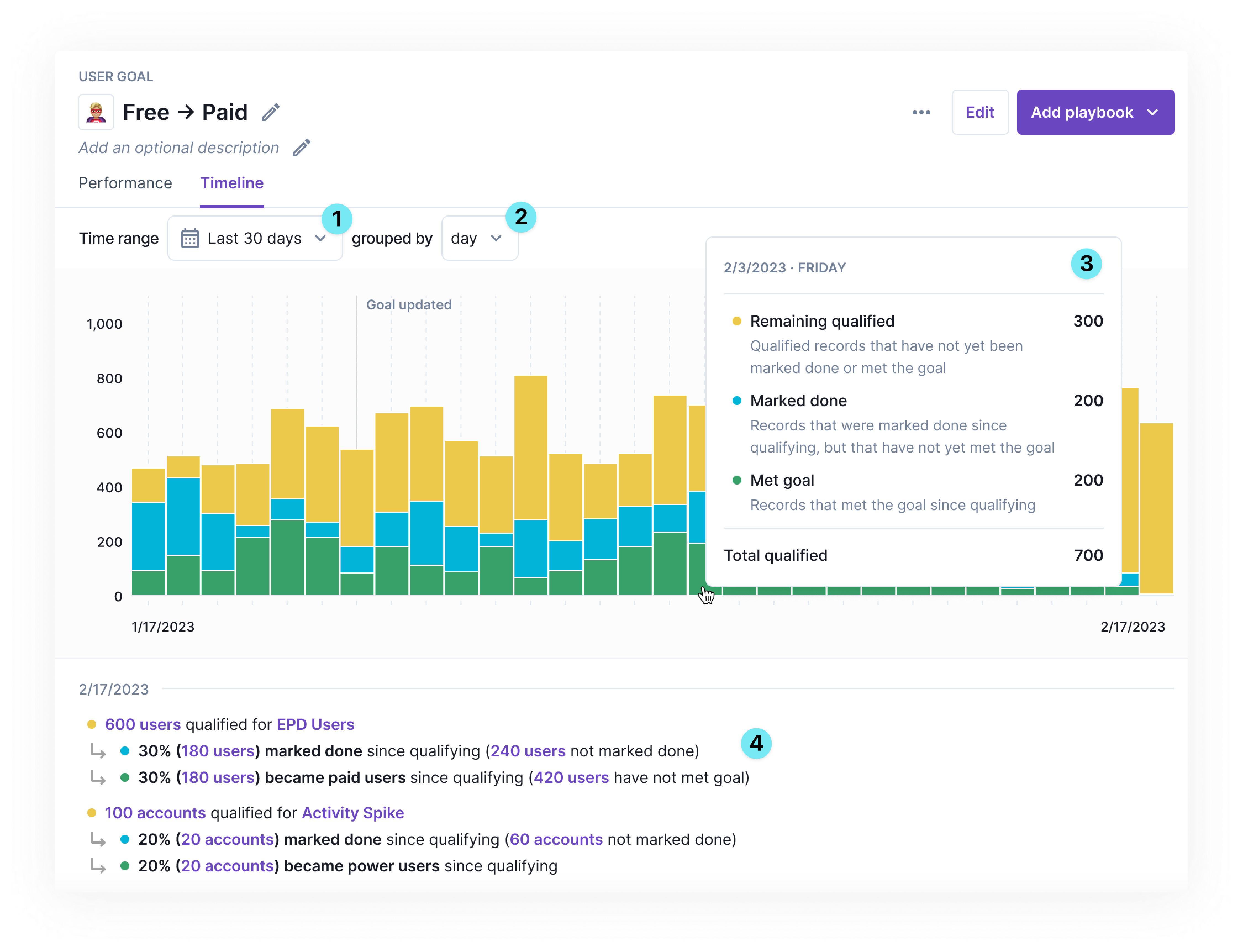Screen dimensions: 1243x952
Task: Click the Edit button
Action: [x=979, y=112]
